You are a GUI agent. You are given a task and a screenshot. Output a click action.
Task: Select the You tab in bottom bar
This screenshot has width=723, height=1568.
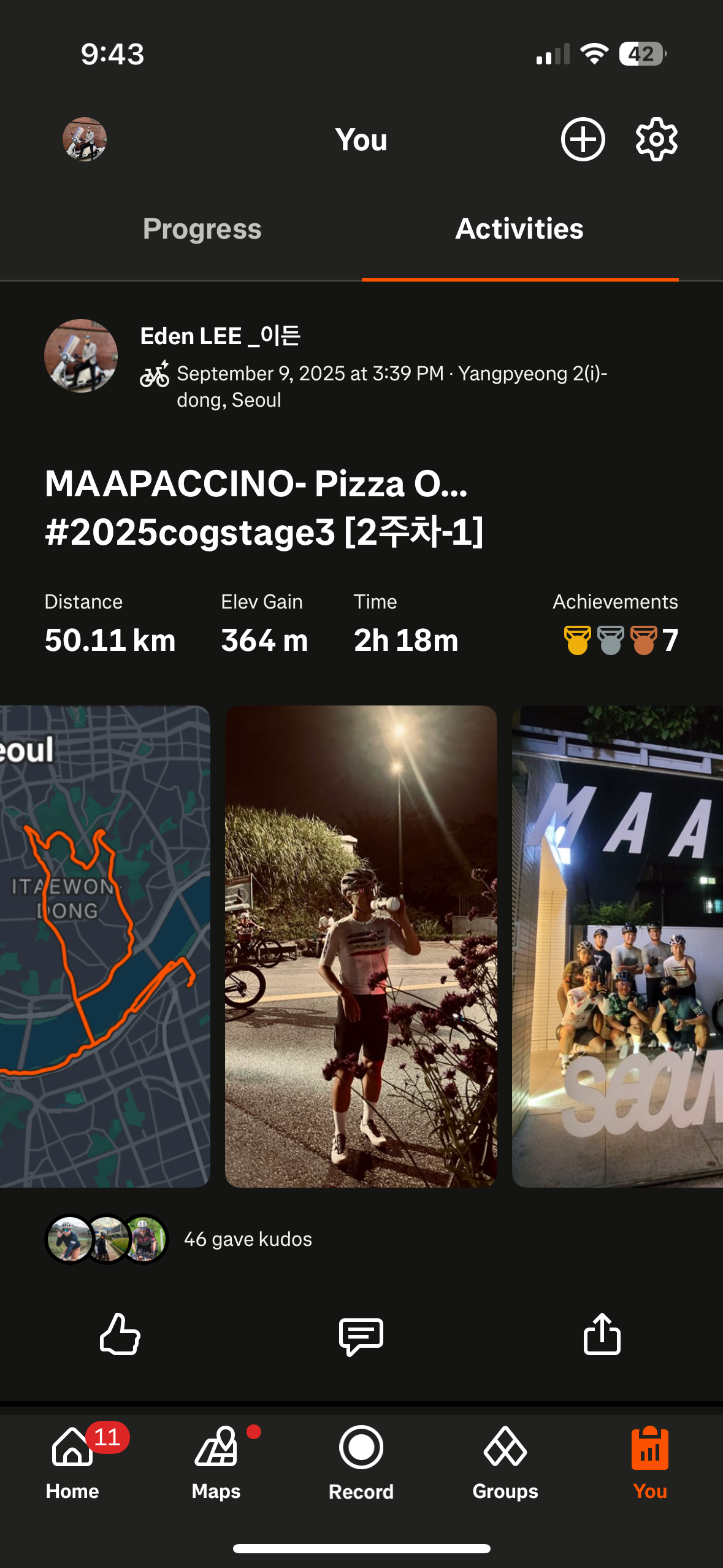(650, 1463)
